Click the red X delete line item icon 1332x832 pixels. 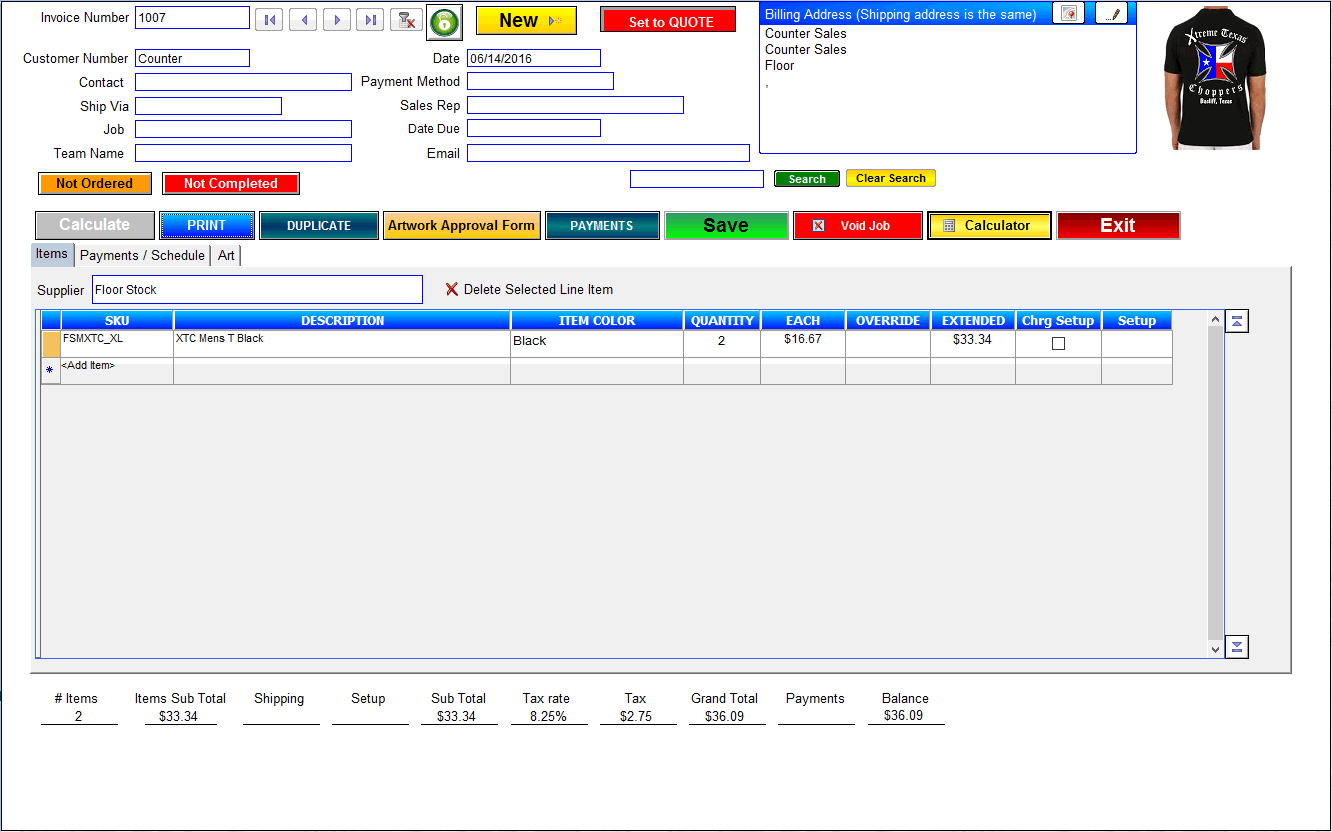point(452,289)
